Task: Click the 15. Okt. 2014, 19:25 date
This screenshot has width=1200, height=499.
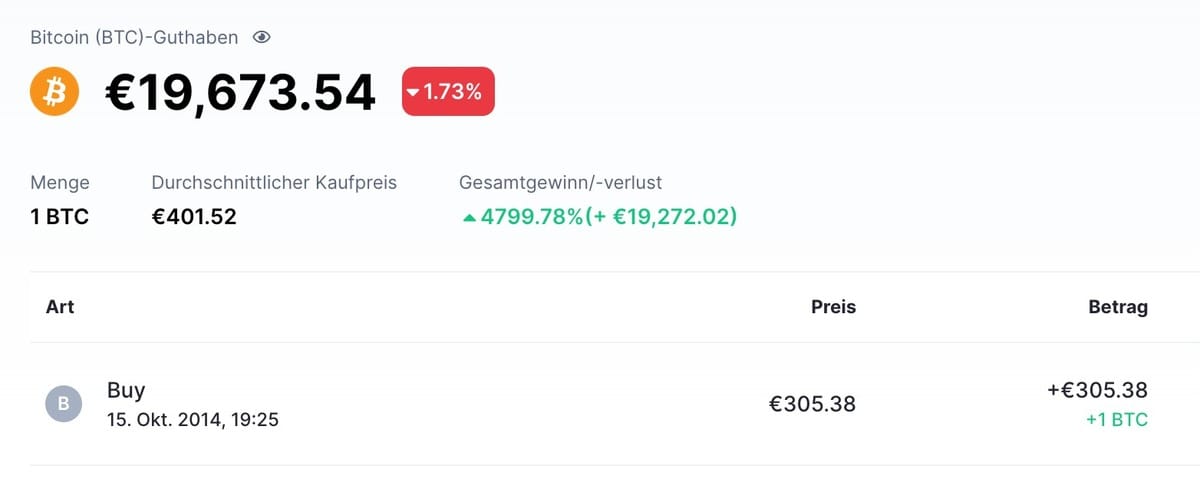Action: click(193, 420)
